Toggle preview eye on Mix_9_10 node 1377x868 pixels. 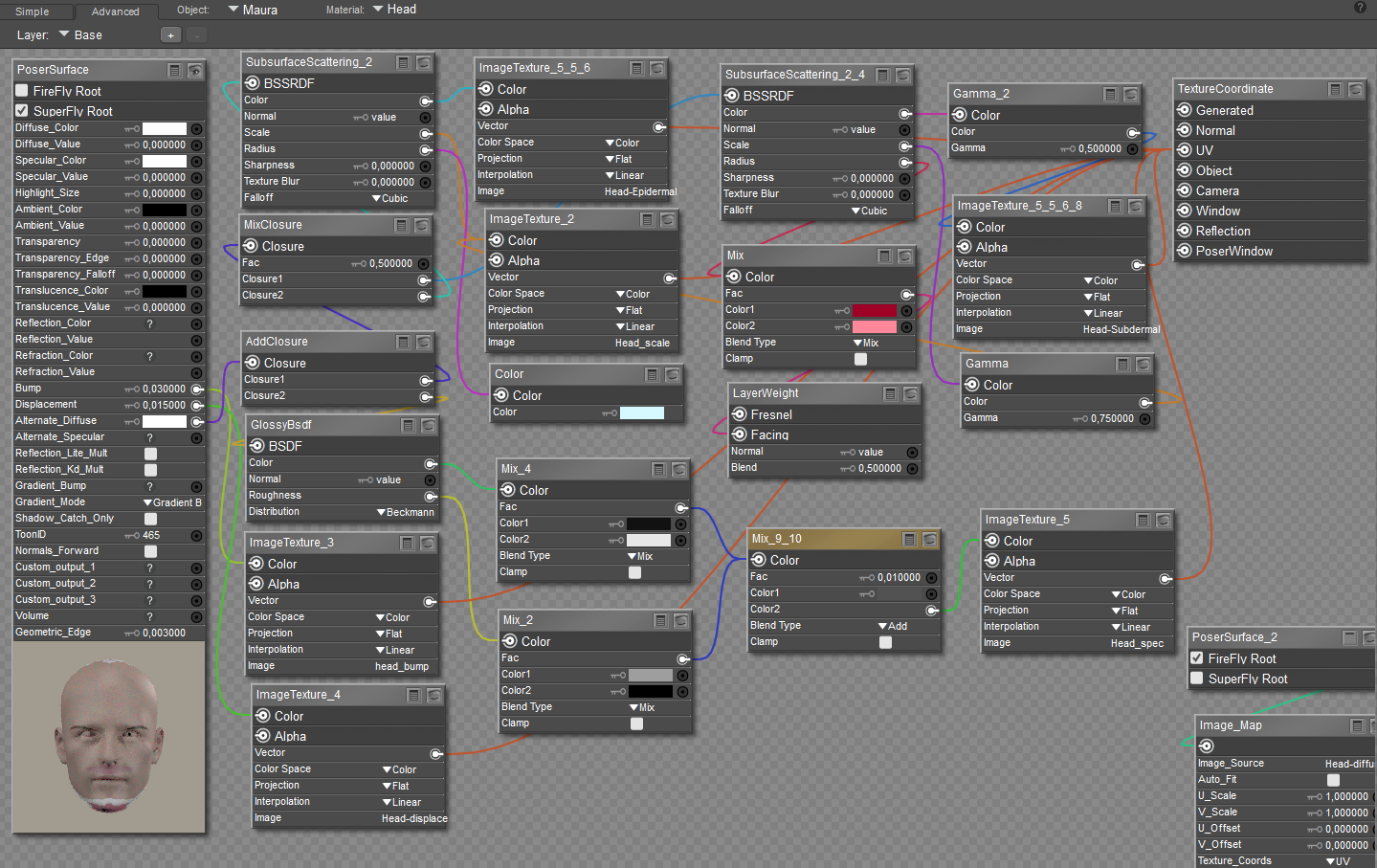click(929, 539)
